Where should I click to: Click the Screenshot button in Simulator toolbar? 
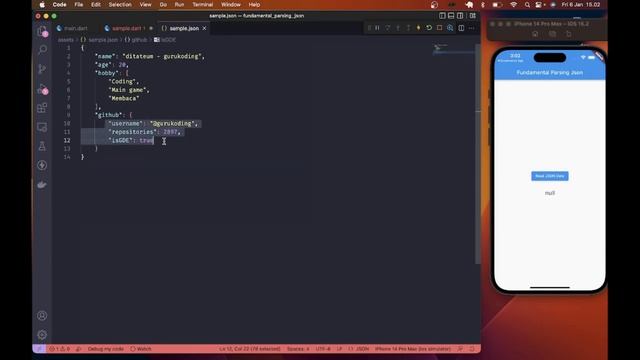[552, 34]
